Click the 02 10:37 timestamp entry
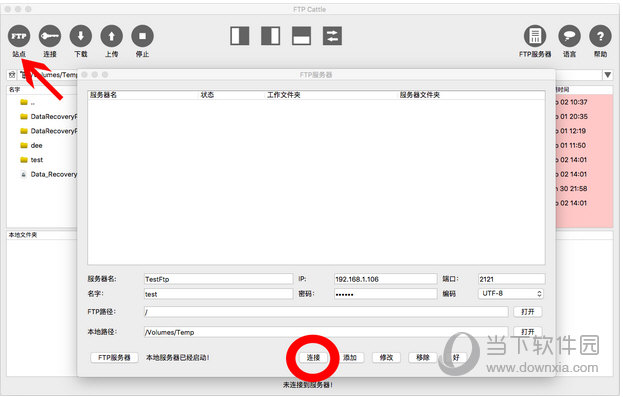 click(574, 102)
